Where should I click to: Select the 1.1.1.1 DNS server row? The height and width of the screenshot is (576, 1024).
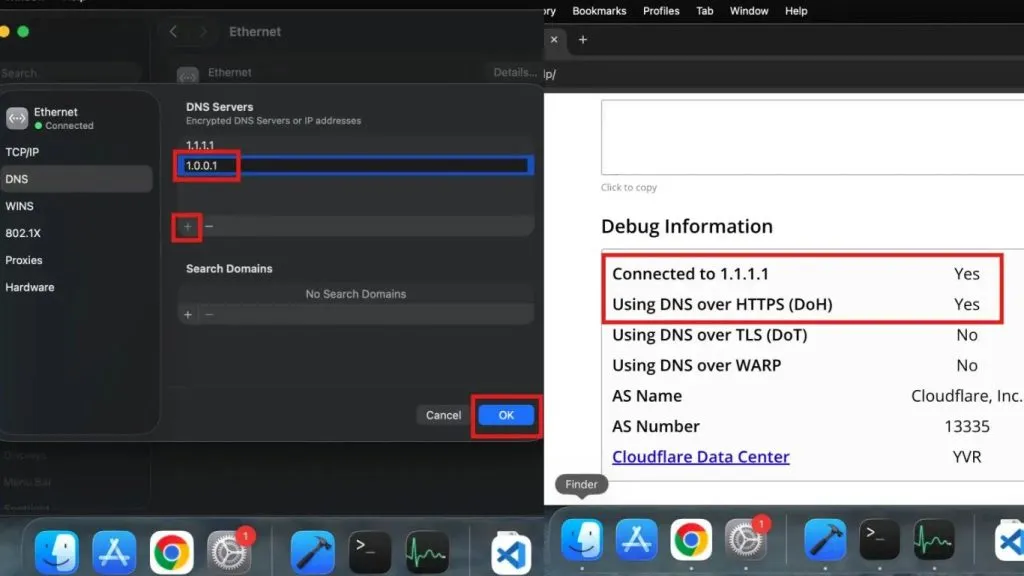356,146
